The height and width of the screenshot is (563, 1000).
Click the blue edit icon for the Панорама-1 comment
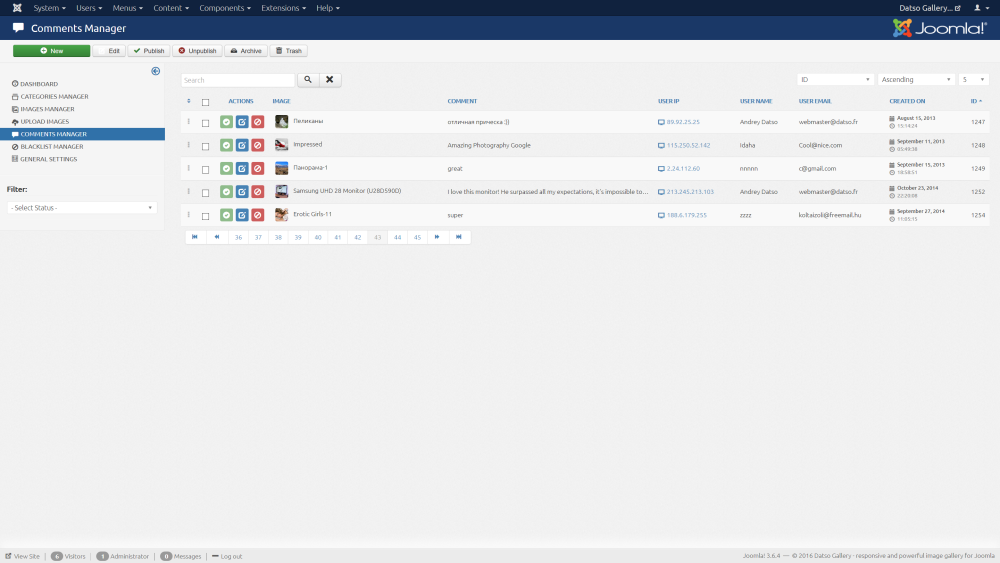click(242, 169)
